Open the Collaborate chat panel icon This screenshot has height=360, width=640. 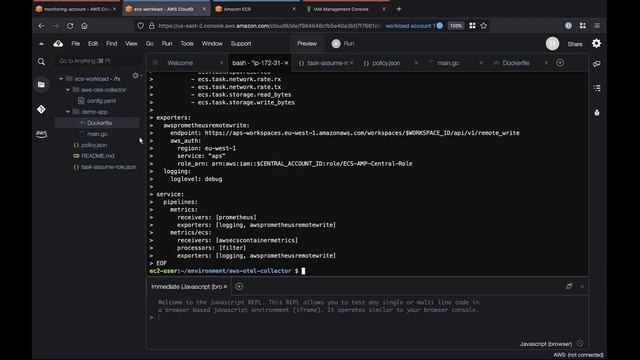coord(597,64)
